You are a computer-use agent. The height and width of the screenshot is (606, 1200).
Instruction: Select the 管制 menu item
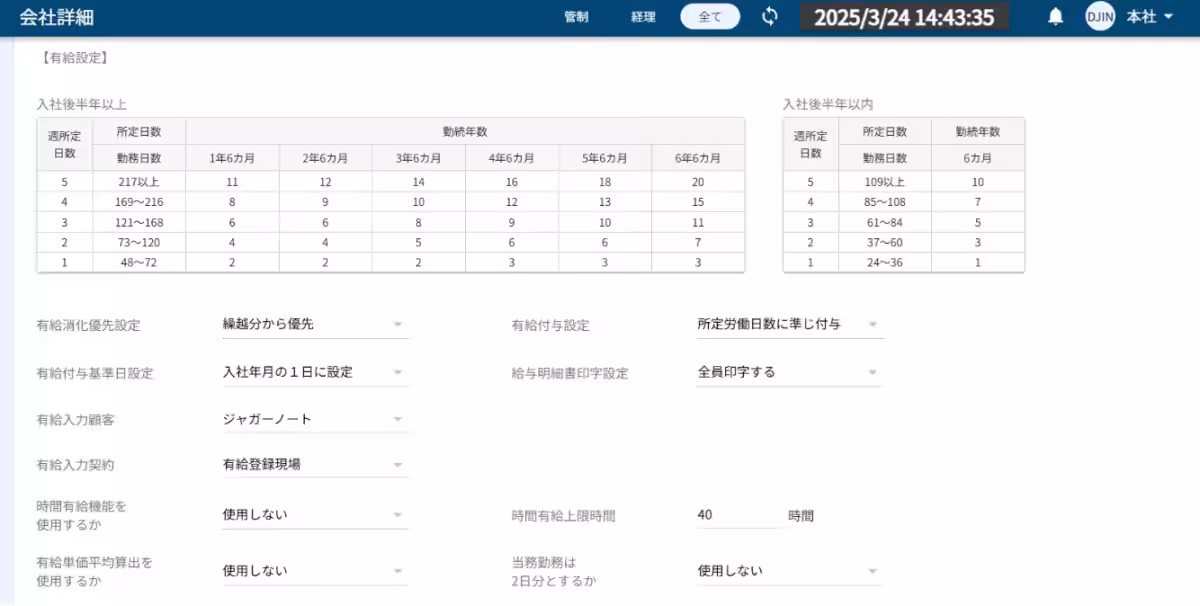(576, 16)
